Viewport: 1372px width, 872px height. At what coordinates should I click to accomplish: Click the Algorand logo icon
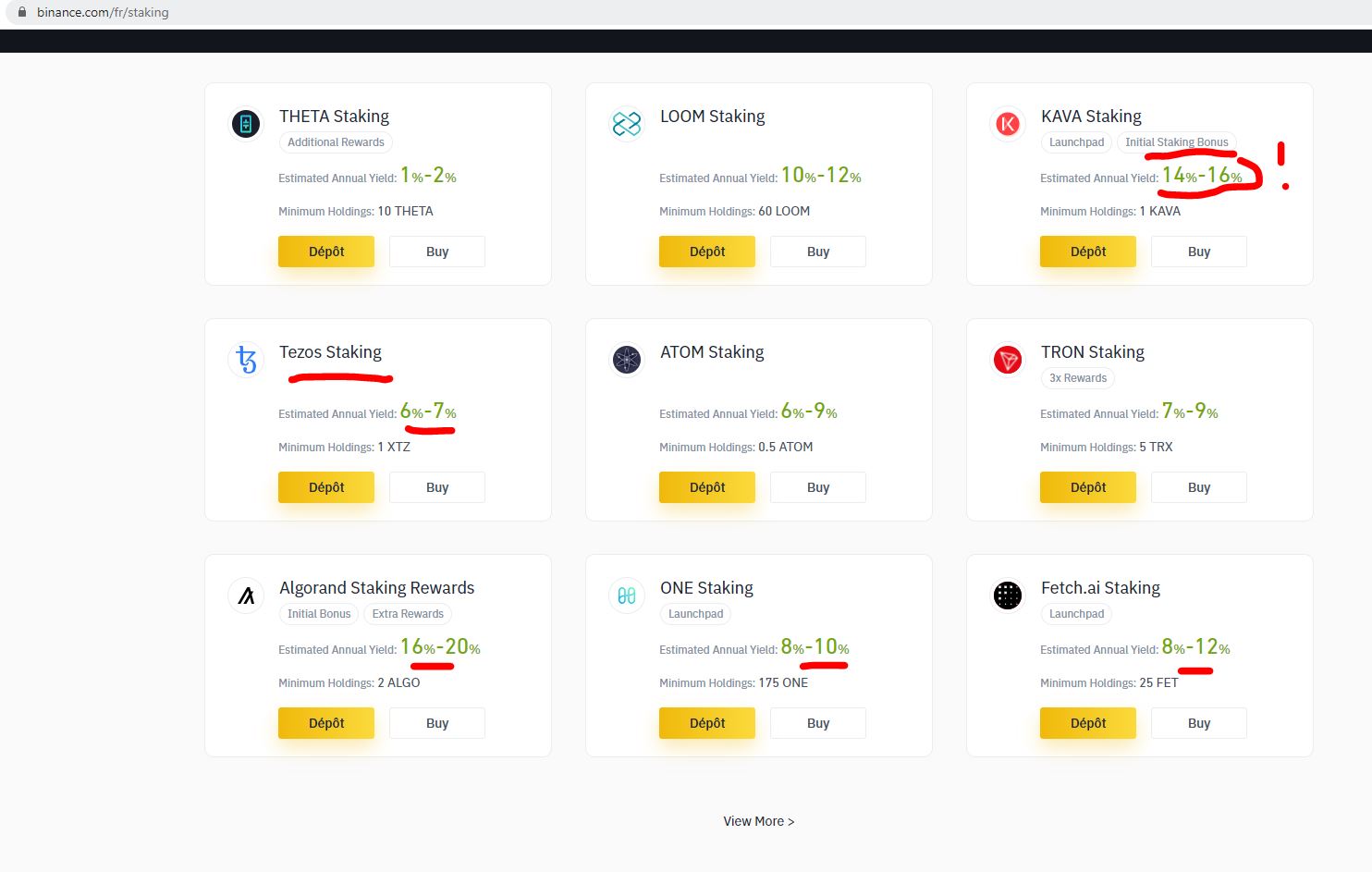coord(246,596)
